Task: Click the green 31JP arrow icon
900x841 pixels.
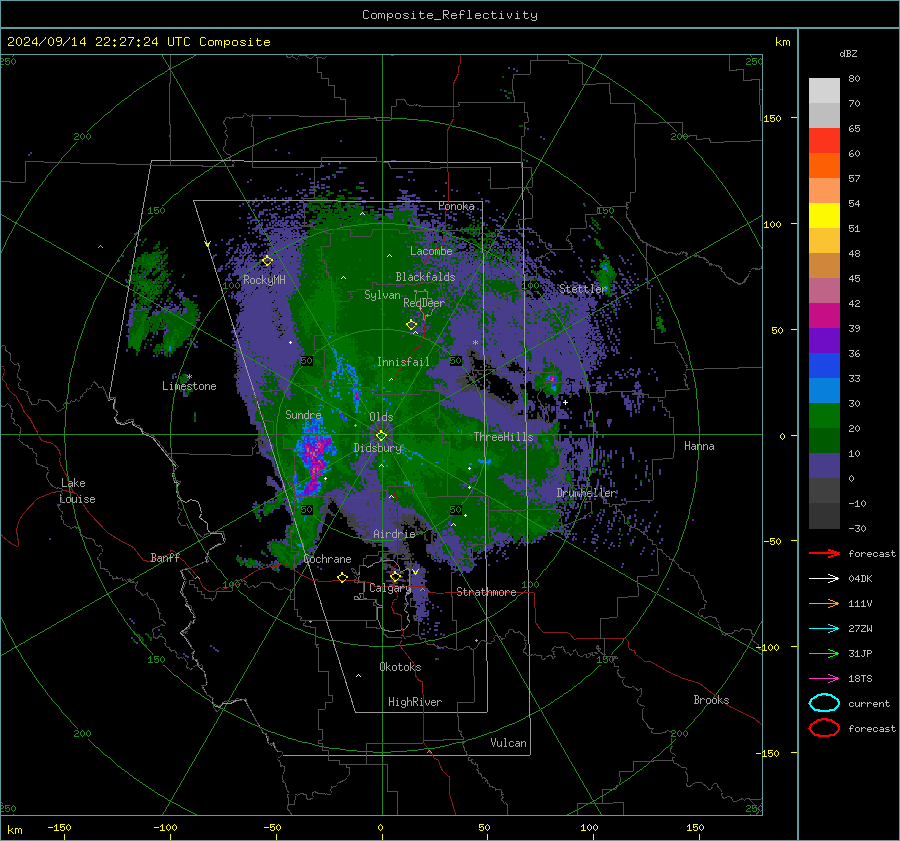Action: coord(824,653)
